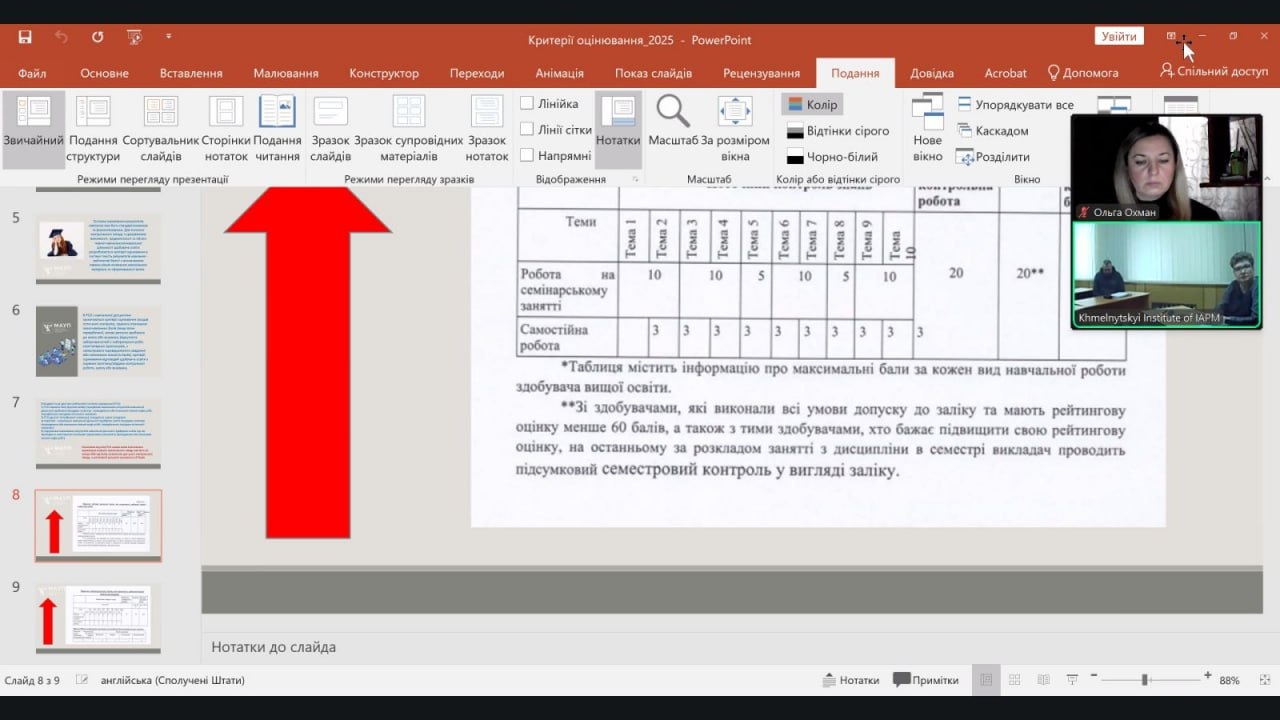Click the Save icon in quick access toolbar
1280x720 pixels.
click(x=25, y=37)
